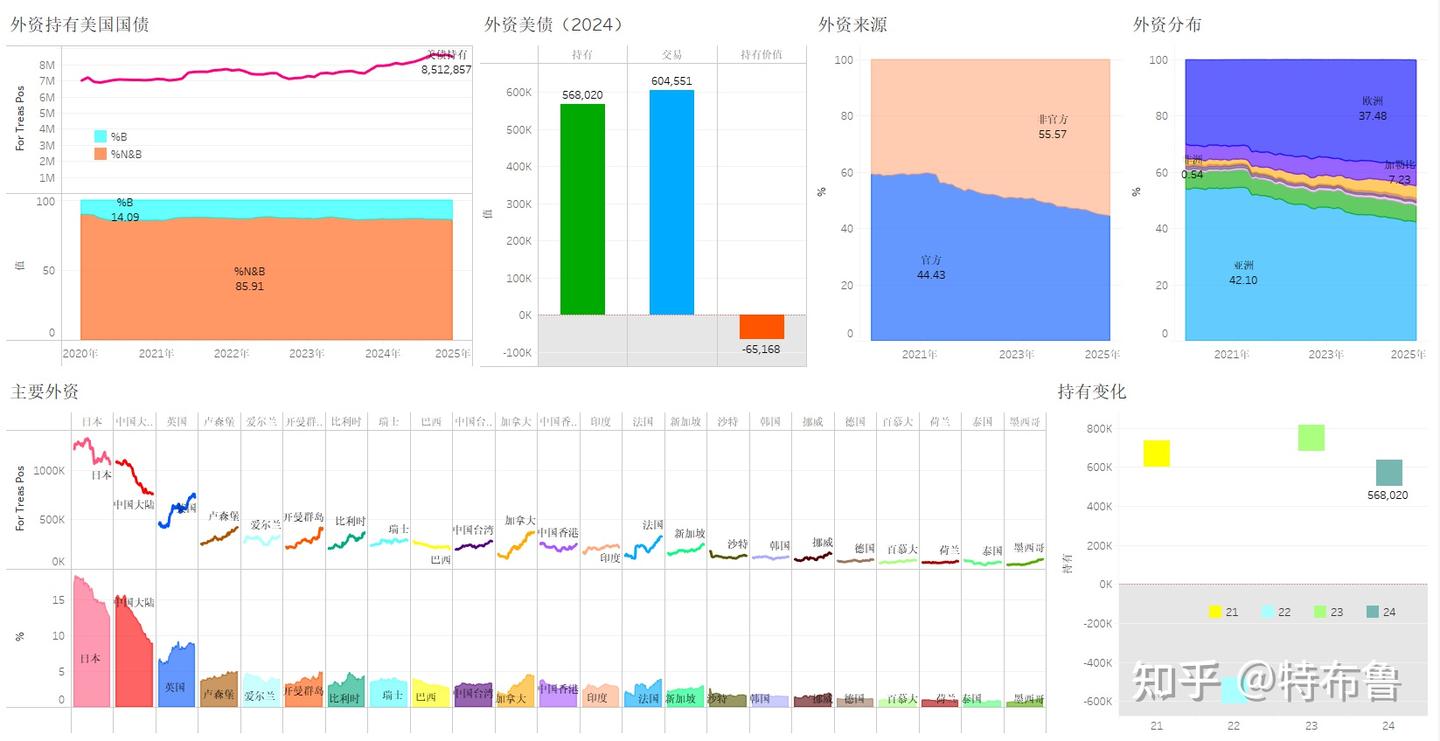Select the orange -65,168 negative bar
Screen dimensions: 1440x741
click(x=762, y=328)
